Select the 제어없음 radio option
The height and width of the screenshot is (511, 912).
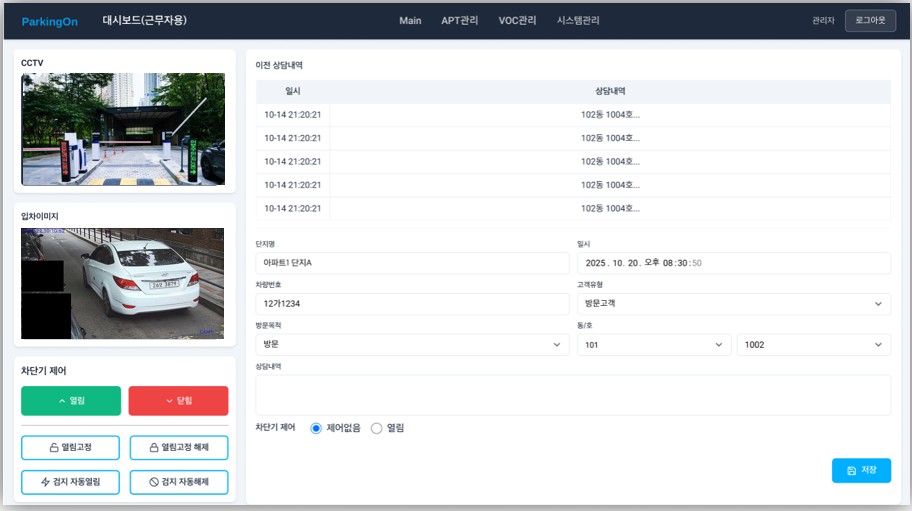317,428
